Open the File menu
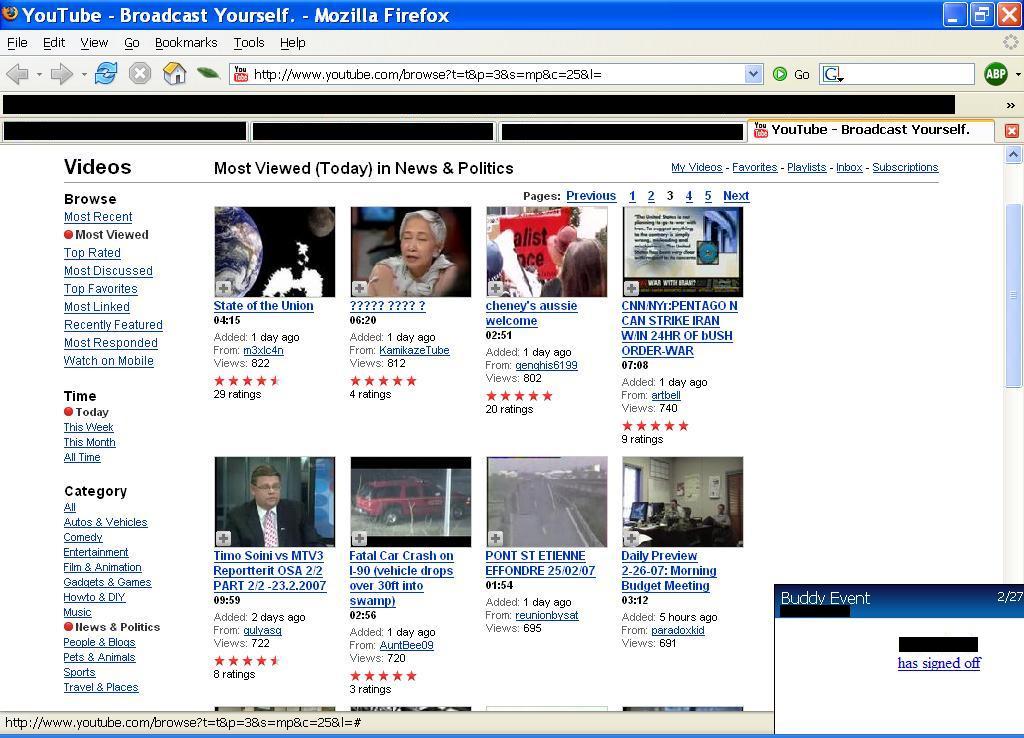The width and height of the screenshot is (1024, 738). [x=17, y=42]
